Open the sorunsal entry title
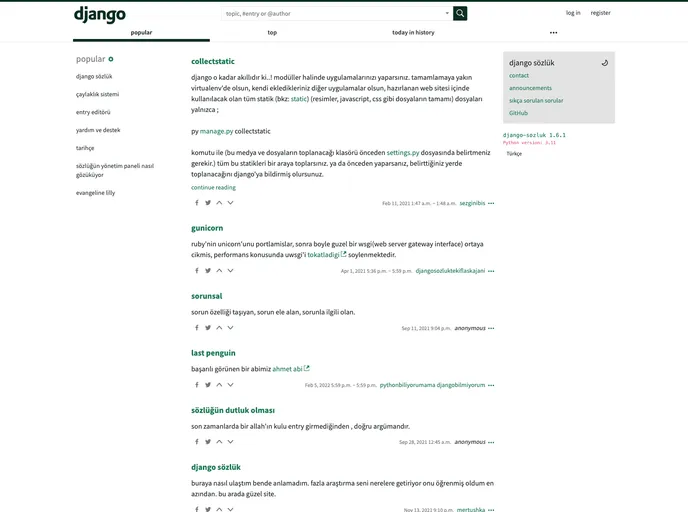Viewport: 688px width, 512px height. click(207, 296)
